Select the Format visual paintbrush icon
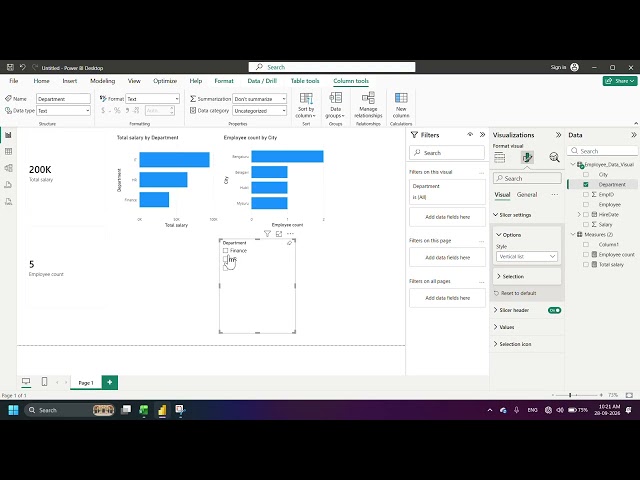Screen dimensions: 640x480 pyautogui.click(x=527, y=158)
